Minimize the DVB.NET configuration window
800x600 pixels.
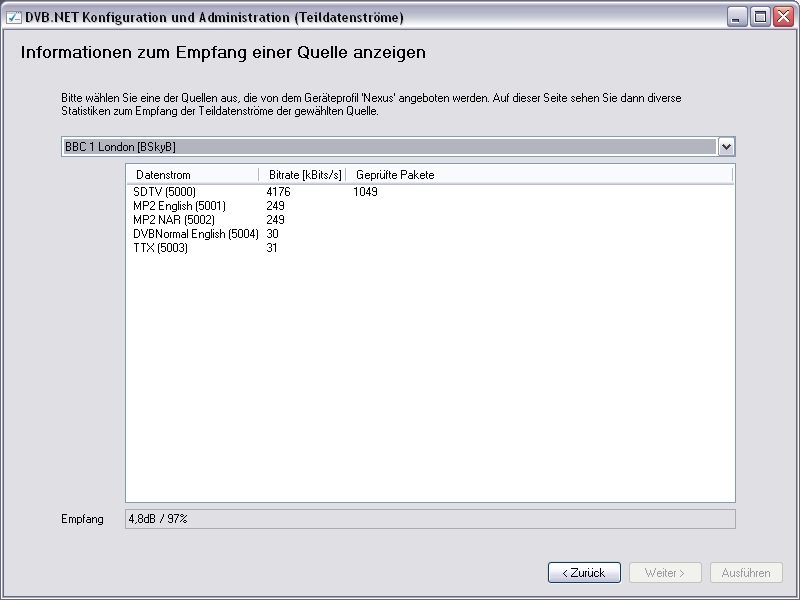[737, 17]
